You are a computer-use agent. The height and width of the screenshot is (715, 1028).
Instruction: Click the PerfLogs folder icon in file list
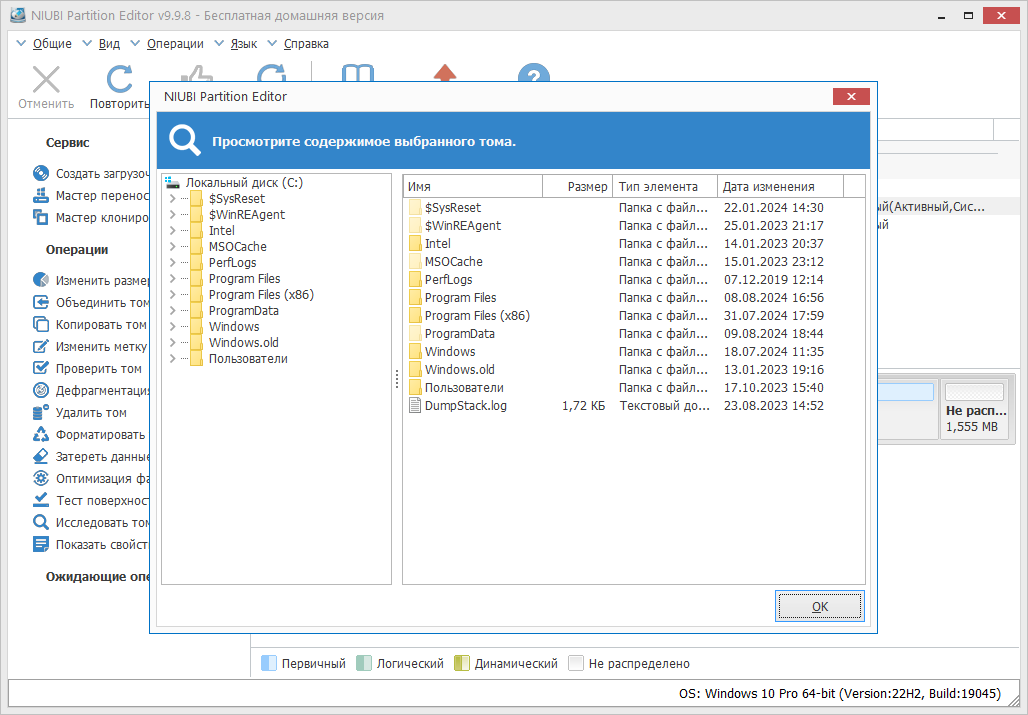(414, 279)
